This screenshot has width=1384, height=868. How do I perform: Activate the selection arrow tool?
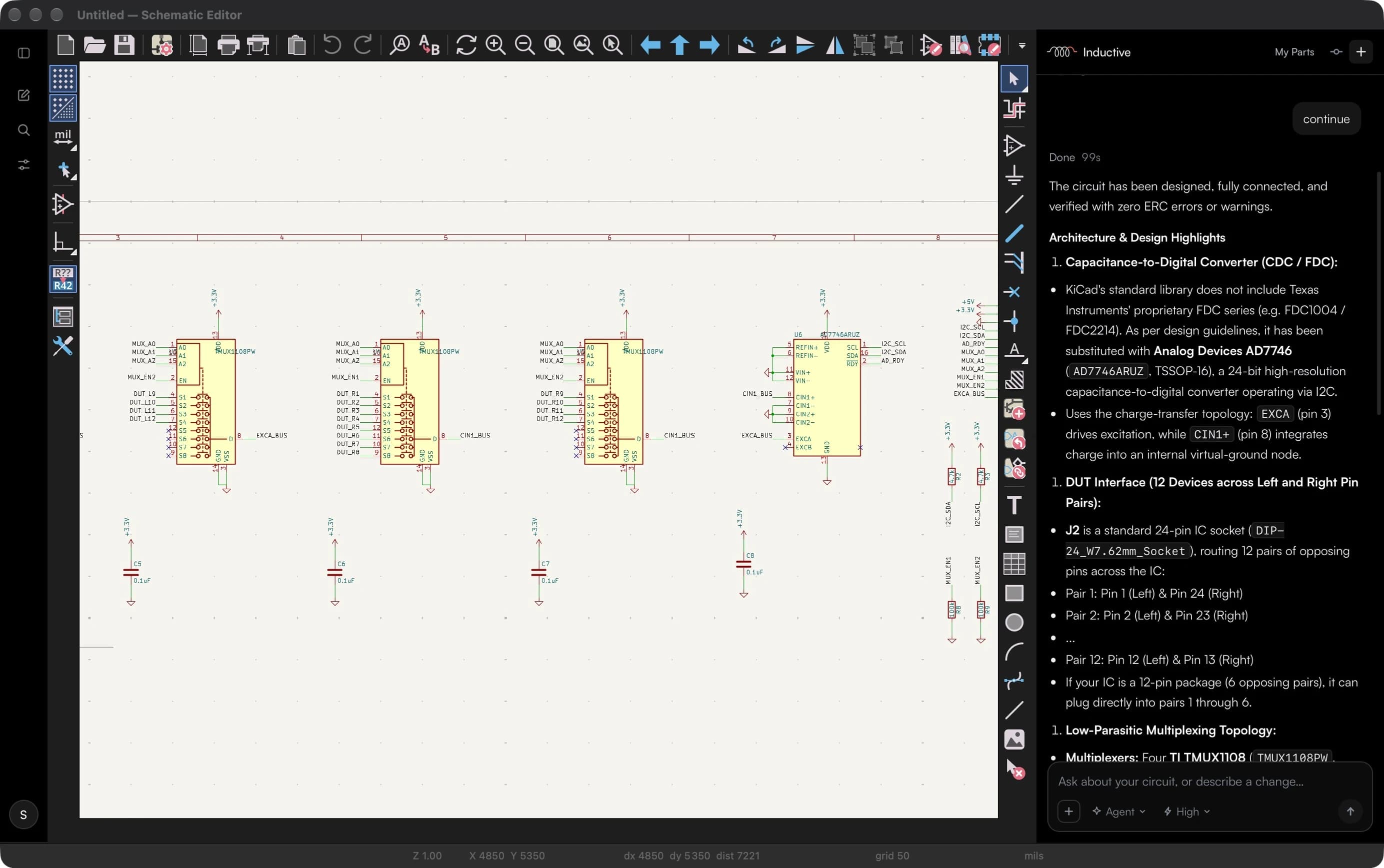pyautogui.click(x=1014, y=78)
